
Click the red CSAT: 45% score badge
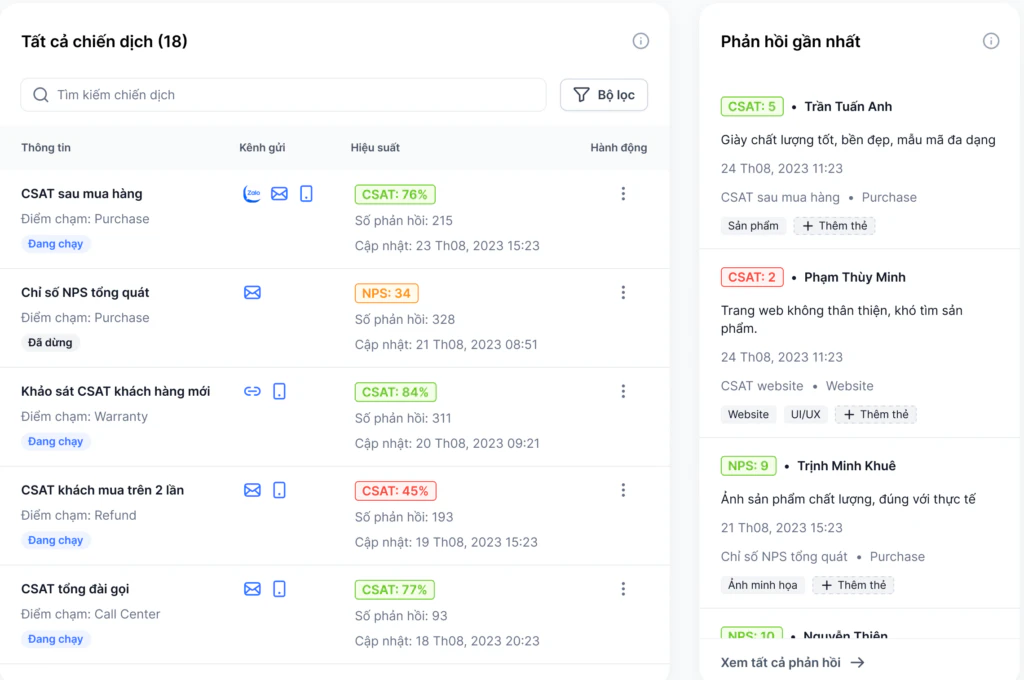[395, 491]
